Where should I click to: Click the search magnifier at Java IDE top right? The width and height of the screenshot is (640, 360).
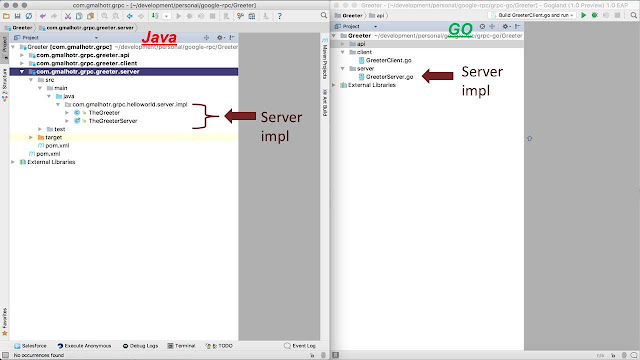(x=324, y=16)
